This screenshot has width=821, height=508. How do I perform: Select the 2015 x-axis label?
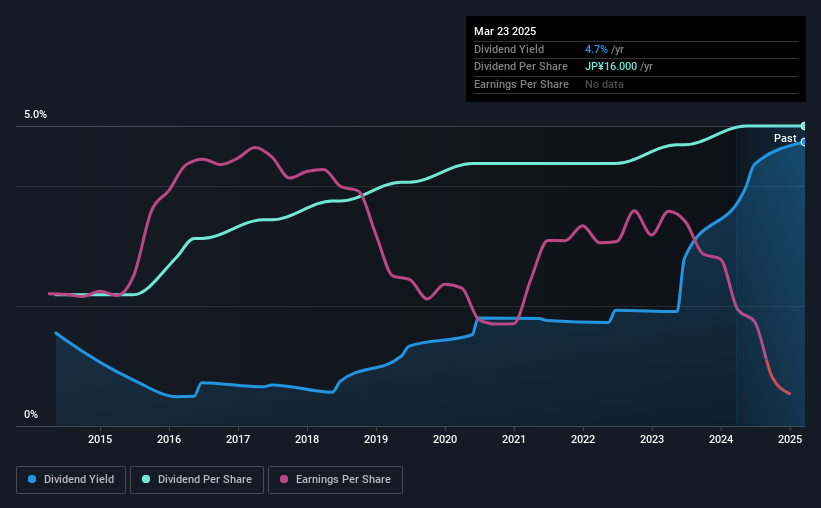100,439
